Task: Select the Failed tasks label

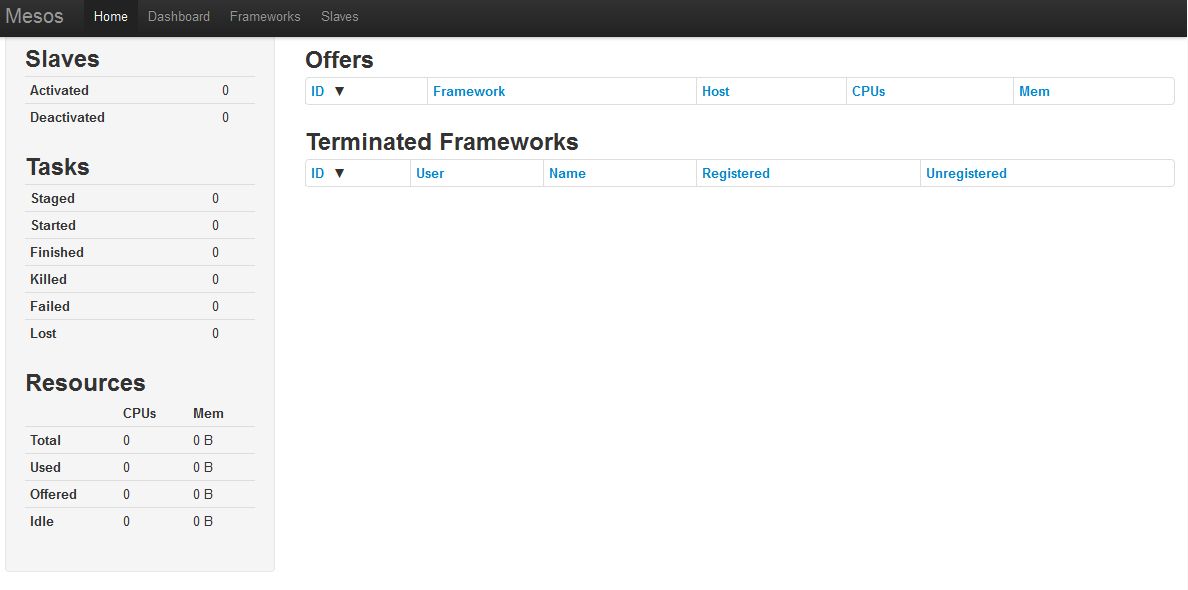Action: click(x=50, y=306)
